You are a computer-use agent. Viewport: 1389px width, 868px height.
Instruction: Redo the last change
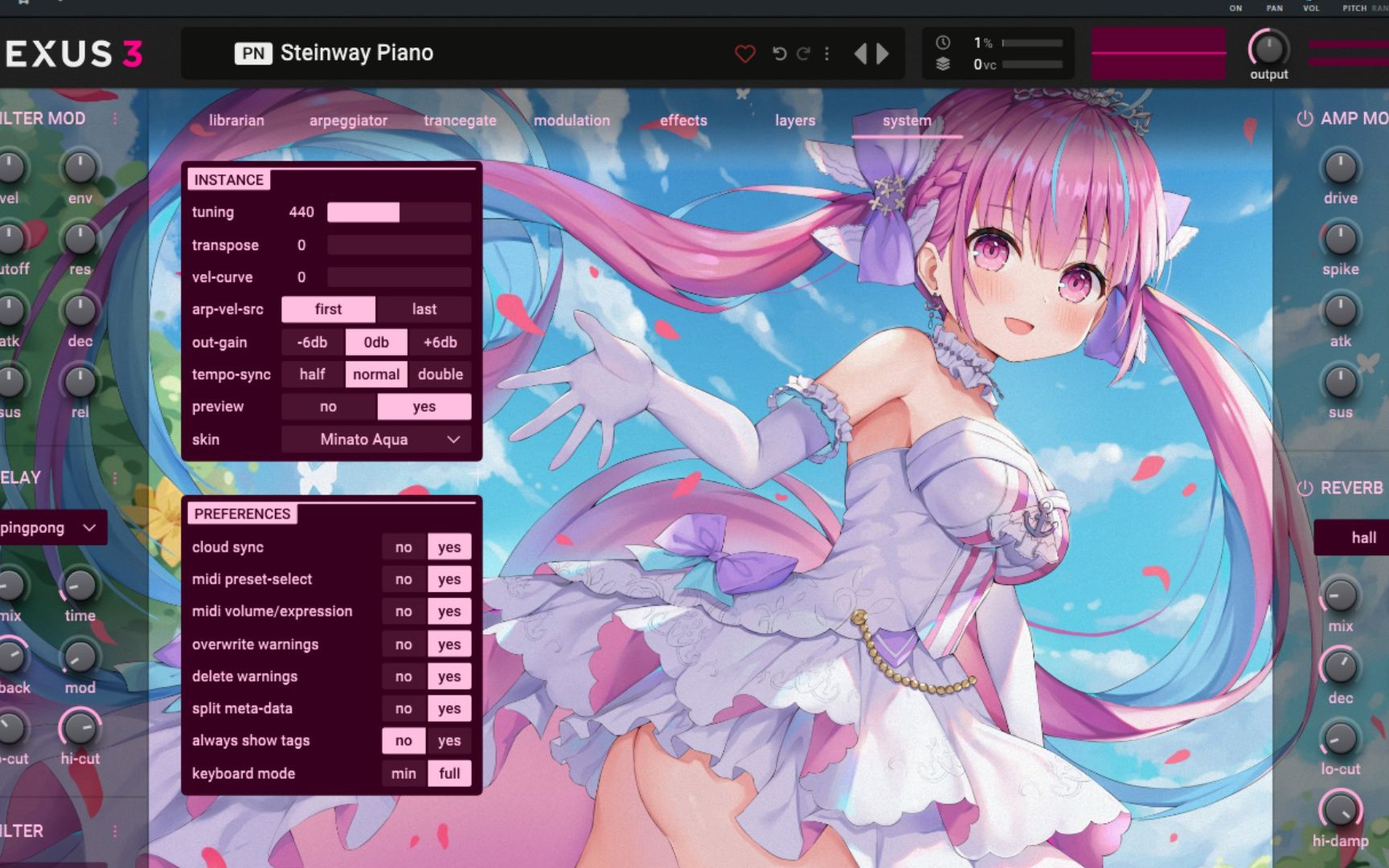803,53
